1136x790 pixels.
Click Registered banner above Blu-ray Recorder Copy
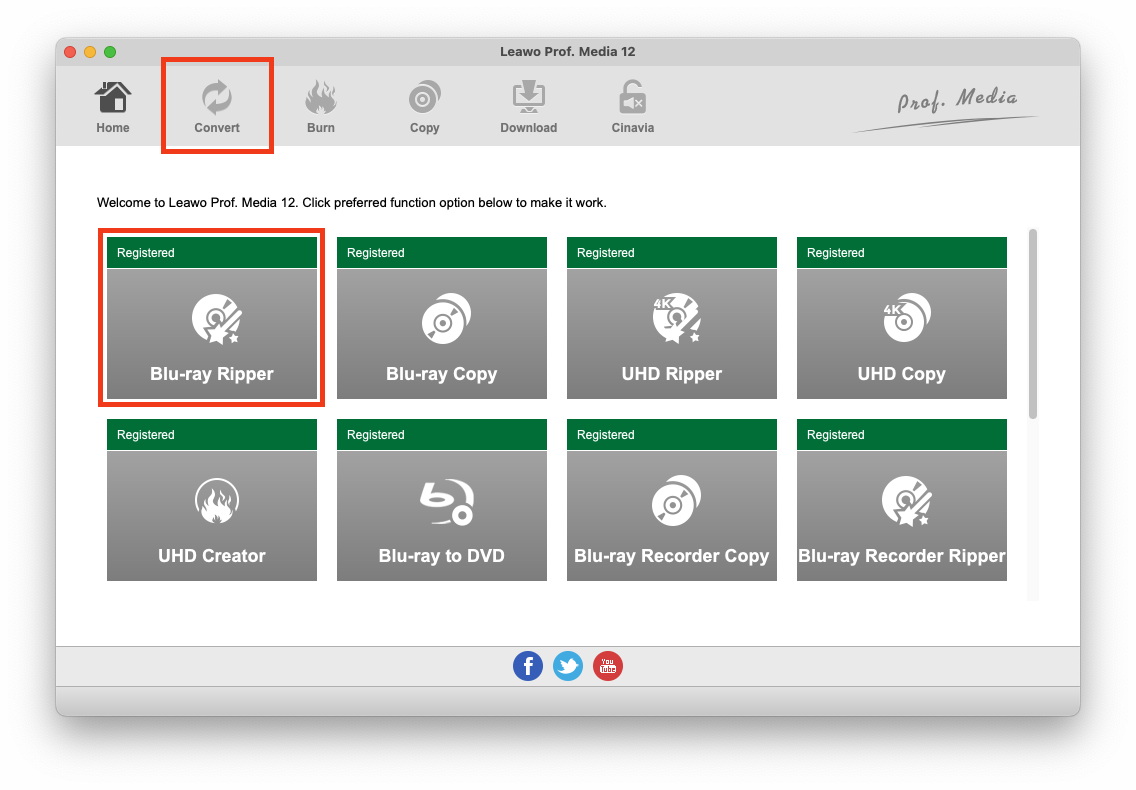pos(672,434)
